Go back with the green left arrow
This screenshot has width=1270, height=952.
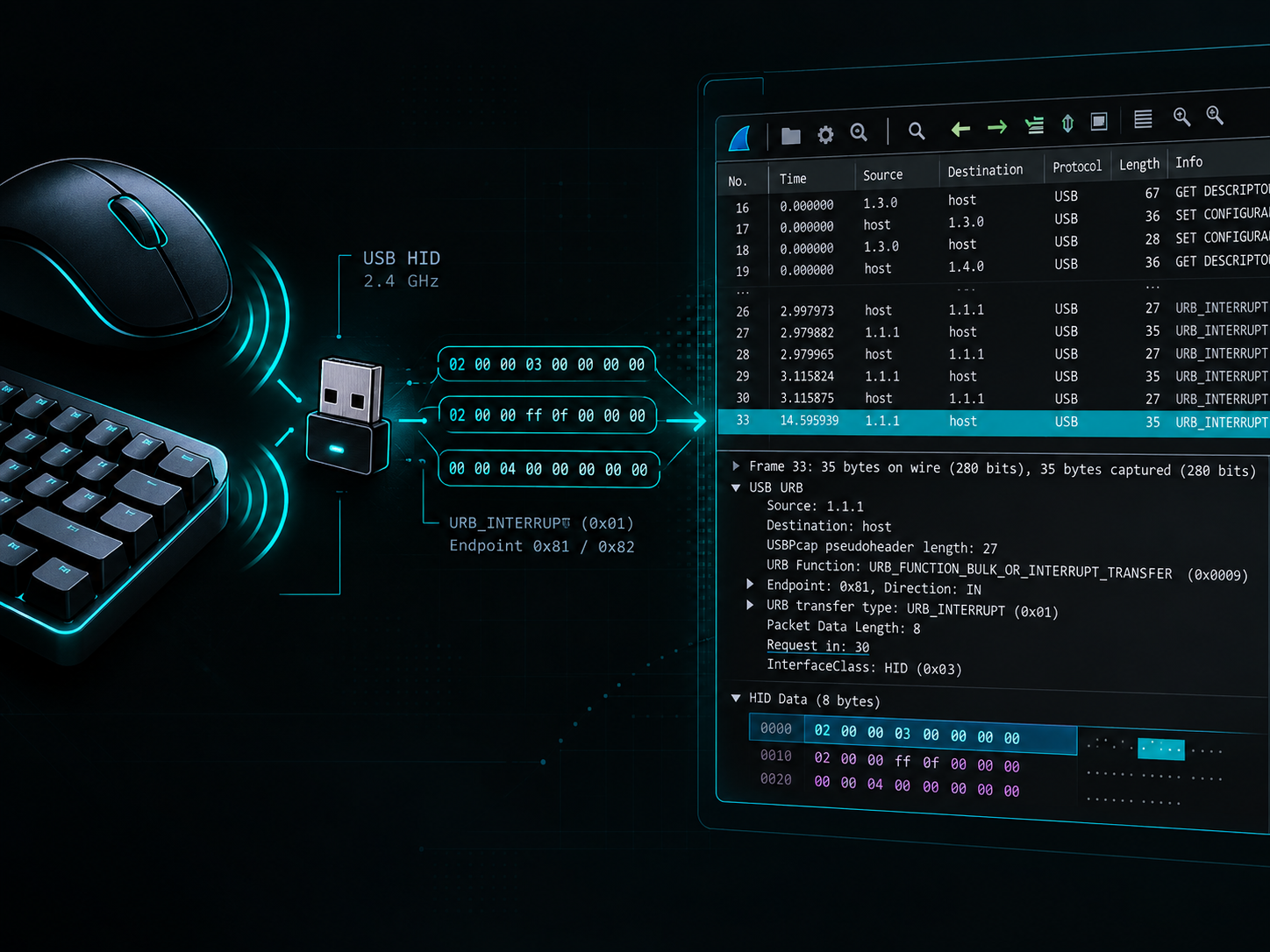pyautogui.click(x=960, y=130)
